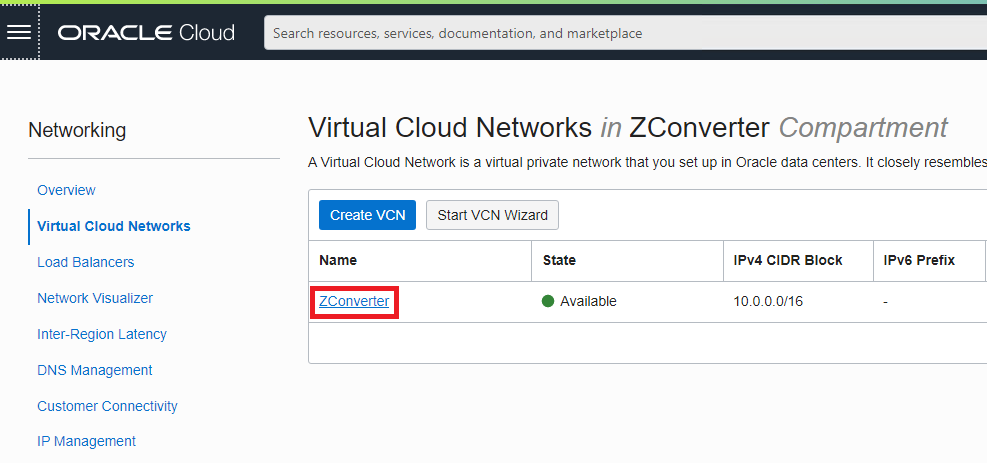The height and width of the screenshot is (463, 987).
Task: Click the green Available status dot
Action: pyautogui.click(x=548, y=301)
